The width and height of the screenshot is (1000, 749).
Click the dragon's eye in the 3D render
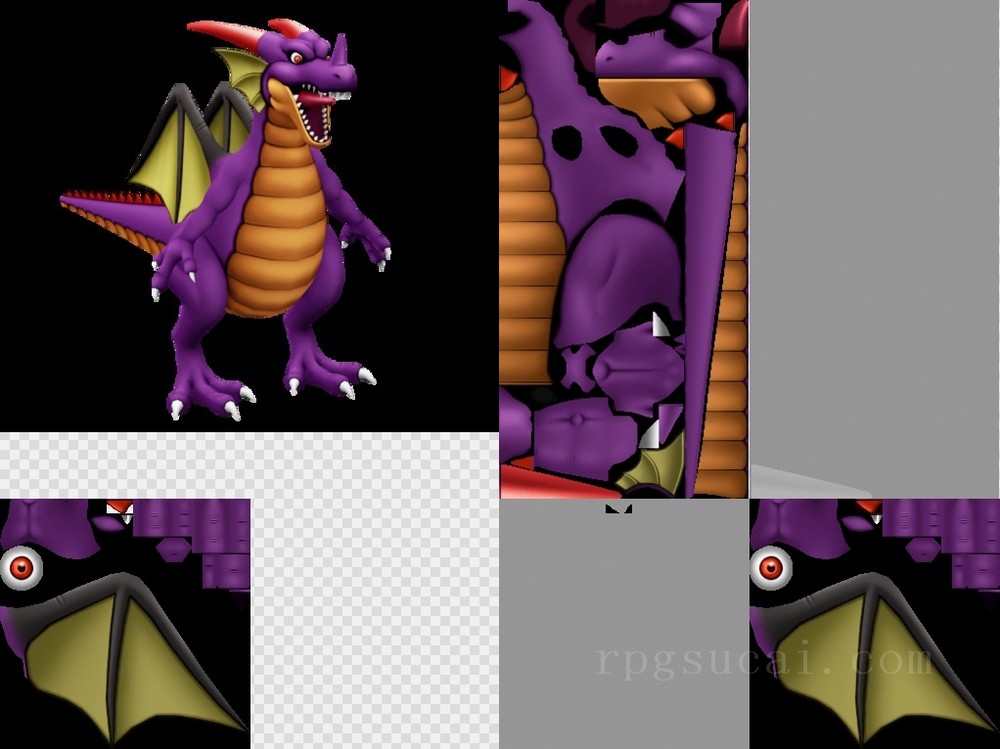pos(296,58)
